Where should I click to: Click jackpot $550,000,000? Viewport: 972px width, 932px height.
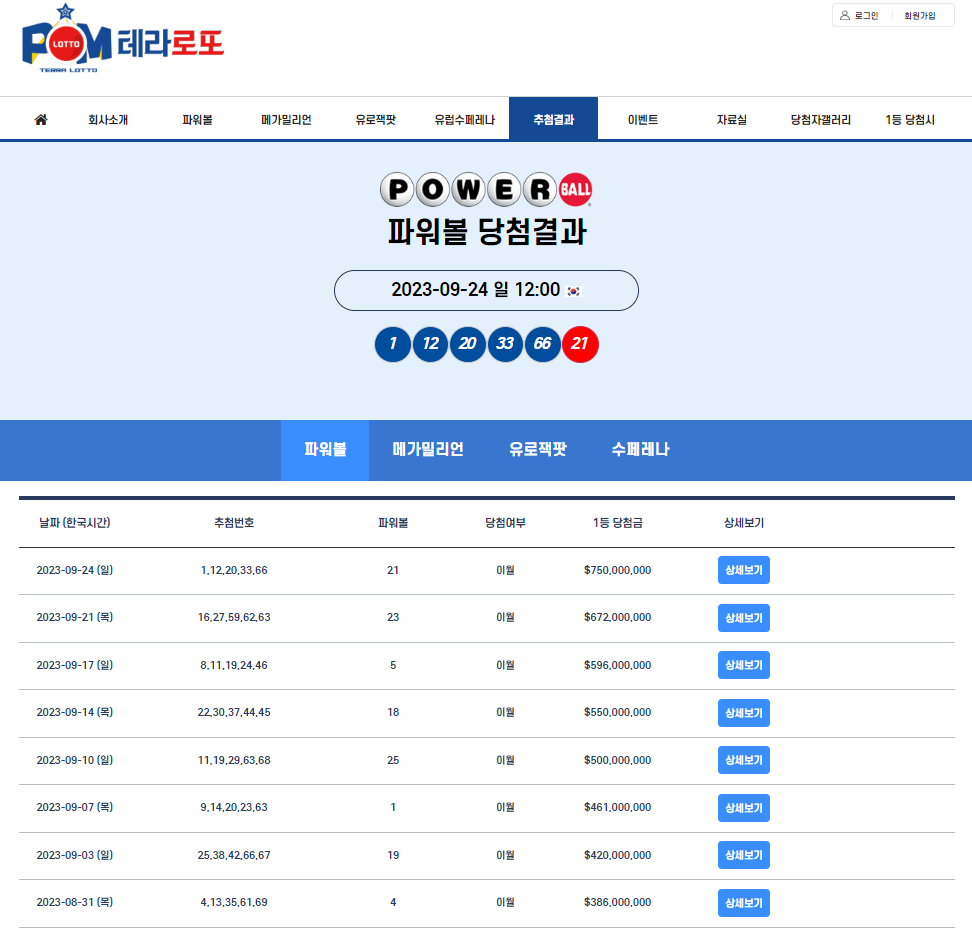(x=617, y=712)
